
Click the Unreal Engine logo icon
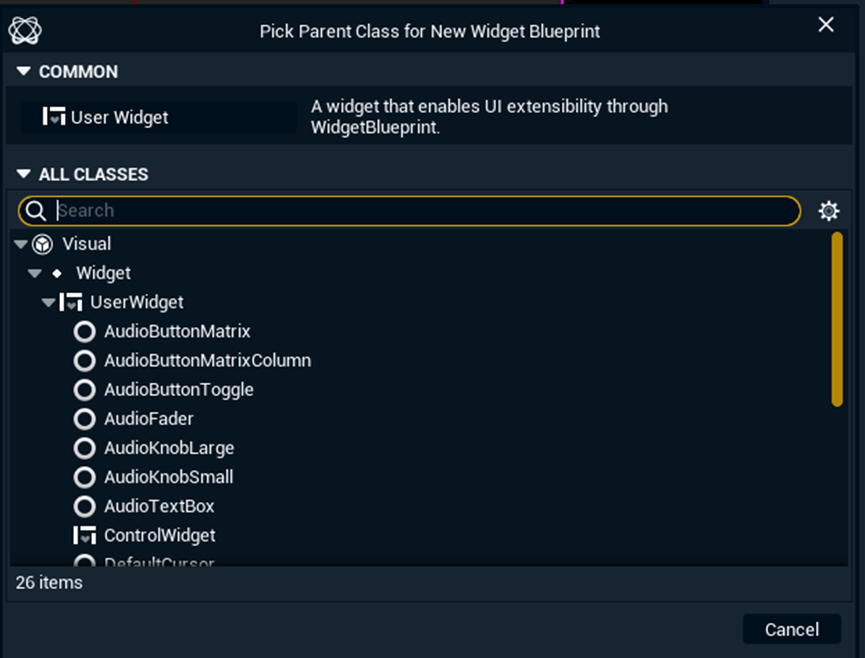click(25, 30)
